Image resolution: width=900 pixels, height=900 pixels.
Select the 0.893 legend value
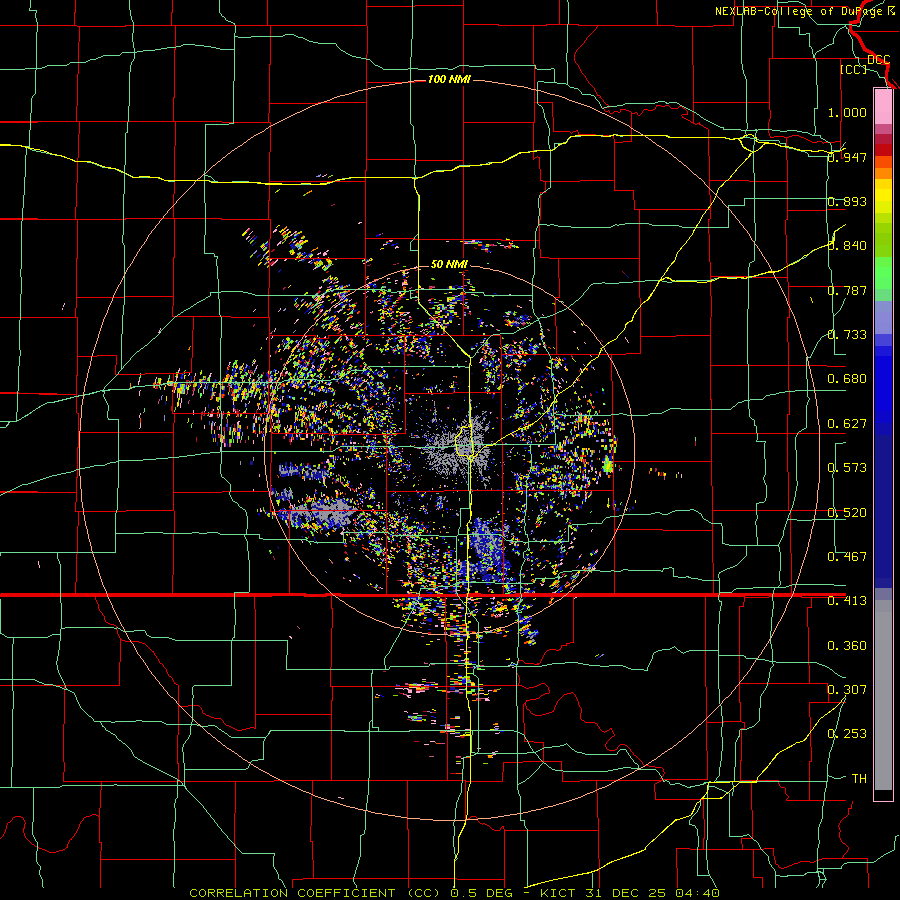[x=847, y=201]
